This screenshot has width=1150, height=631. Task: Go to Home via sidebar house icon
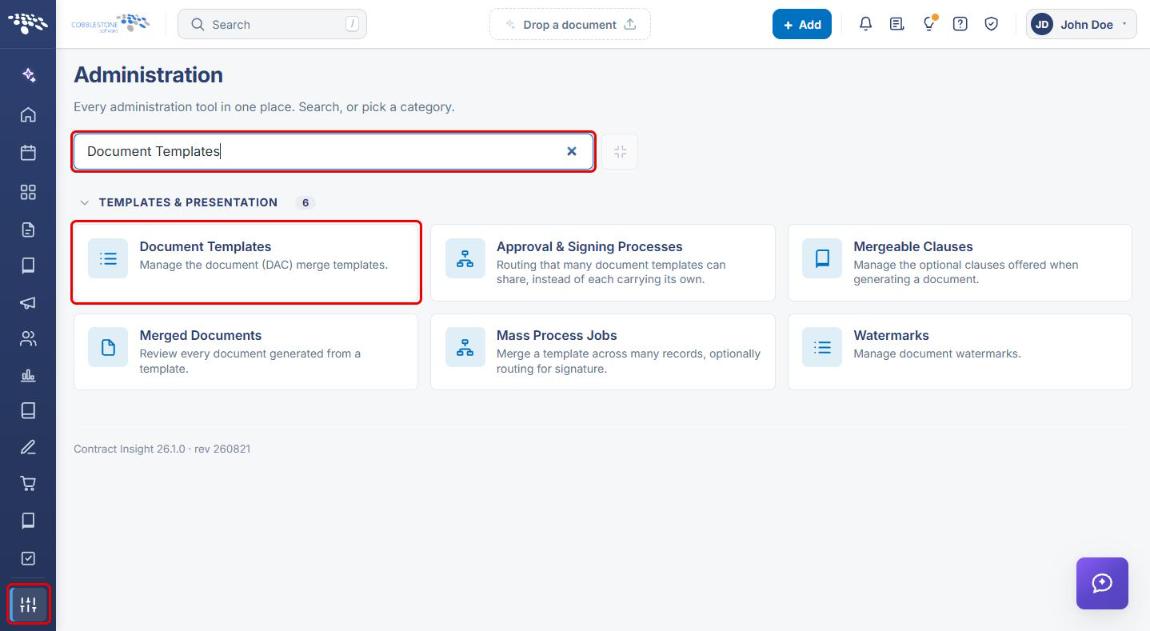pos(28,114)
